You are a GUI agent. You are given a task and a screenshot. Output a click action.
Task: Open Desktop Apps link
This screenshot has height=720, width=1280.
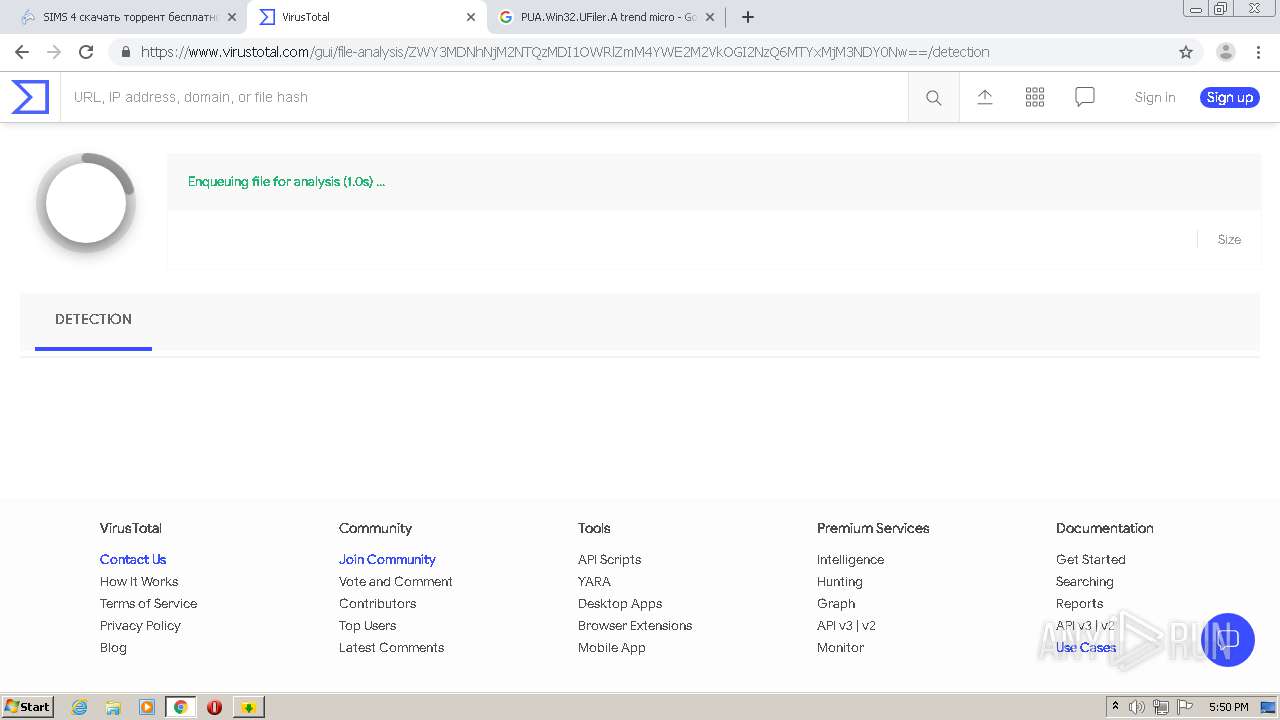tap(620, 604)
